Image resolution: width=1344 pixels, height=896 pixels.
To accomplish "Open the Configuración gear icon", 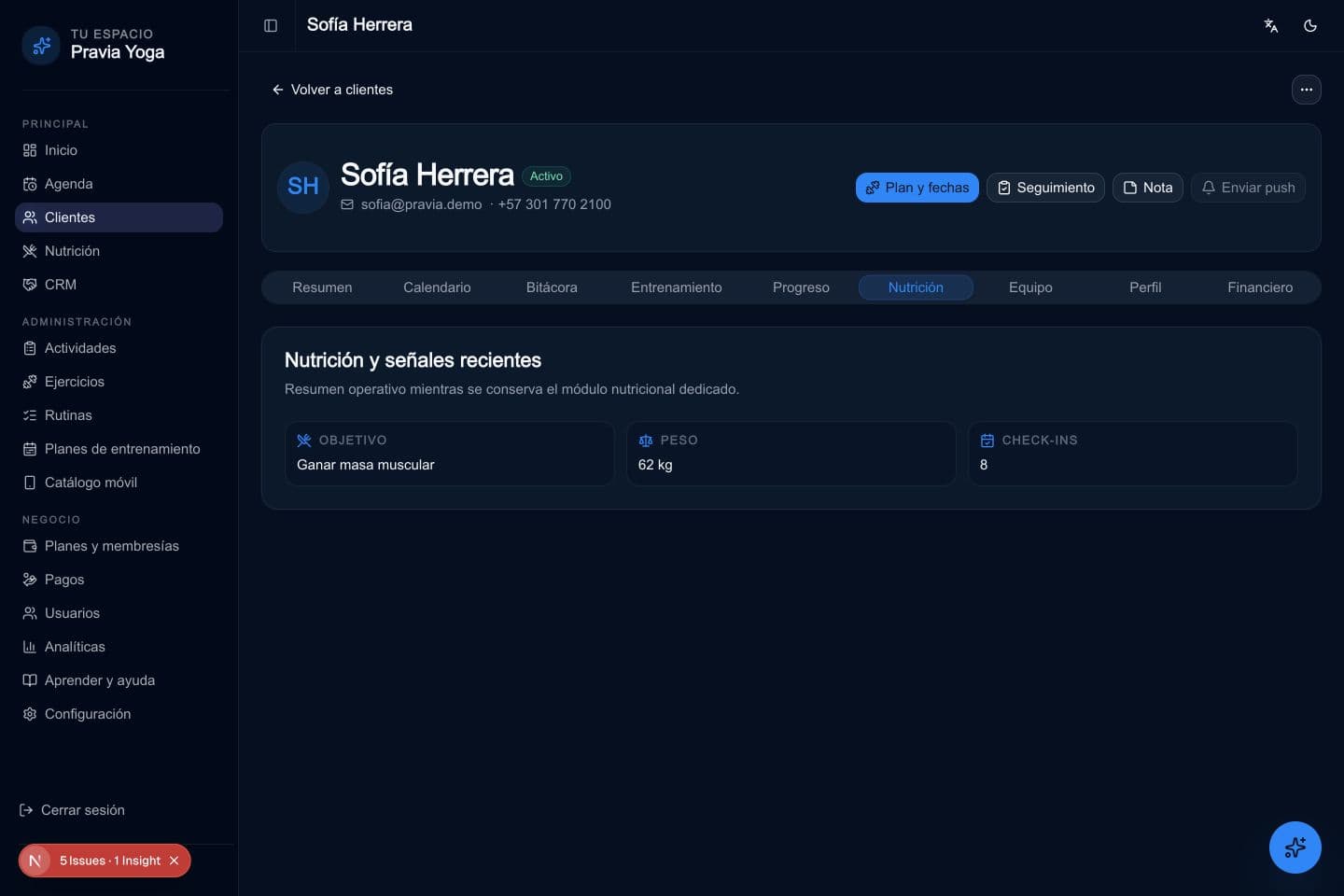I will (x=30, y=714).
